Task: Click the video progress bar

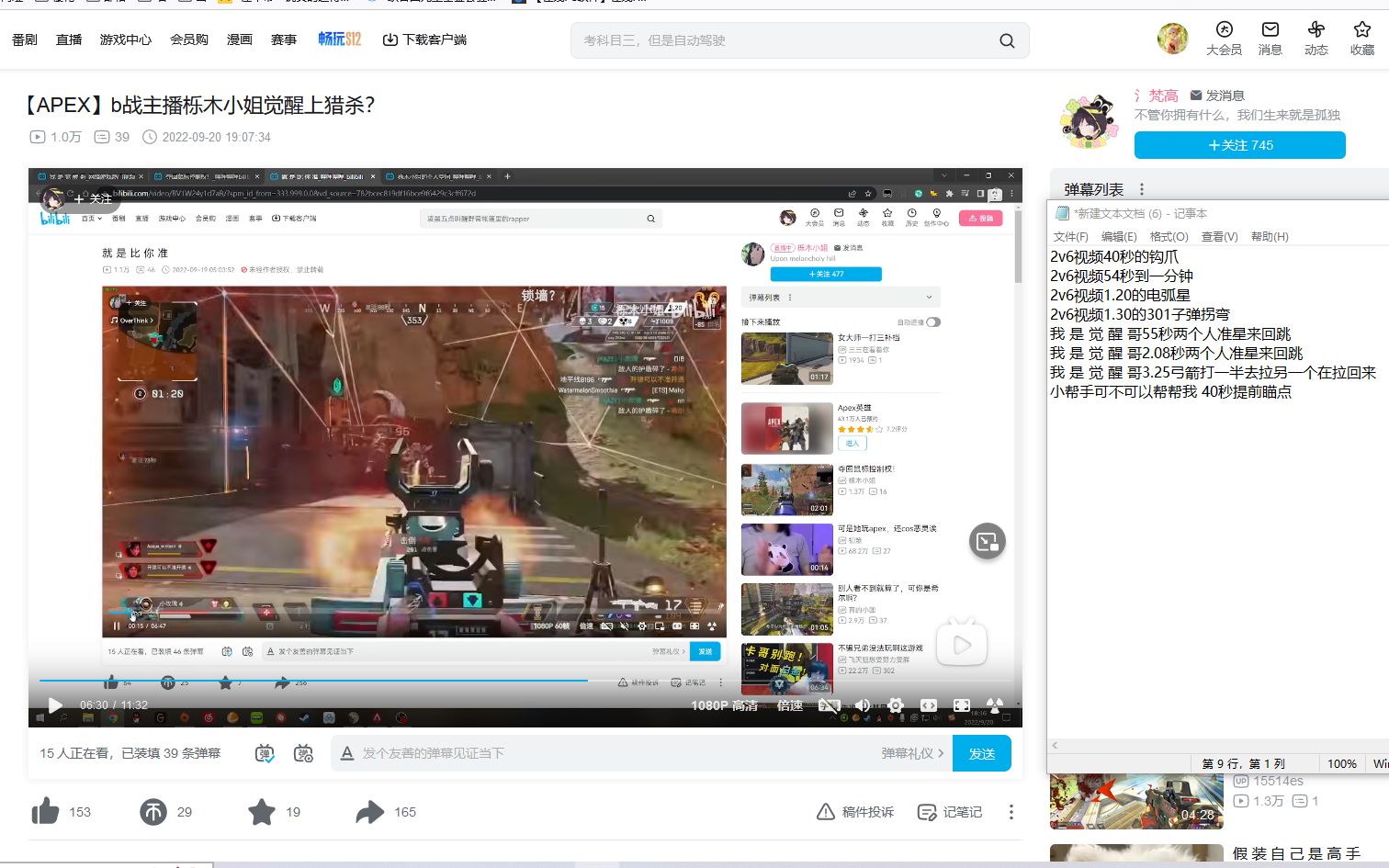Action: coord(525,681)
